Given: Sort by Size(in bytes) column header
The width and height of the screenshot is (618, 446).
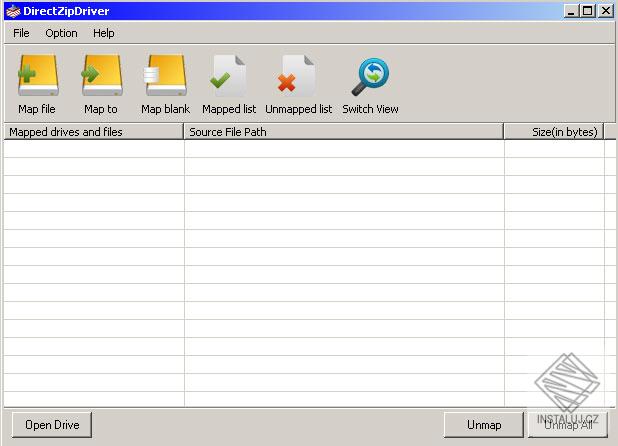Looking at the screenshot, I should tap(554, 132).
